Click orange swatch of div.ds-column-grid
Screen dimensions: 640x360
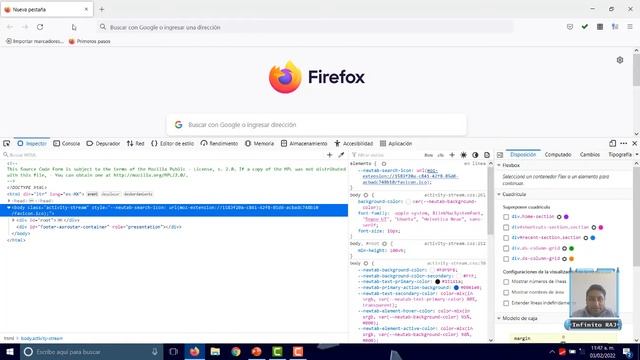(x=571, y=259)
